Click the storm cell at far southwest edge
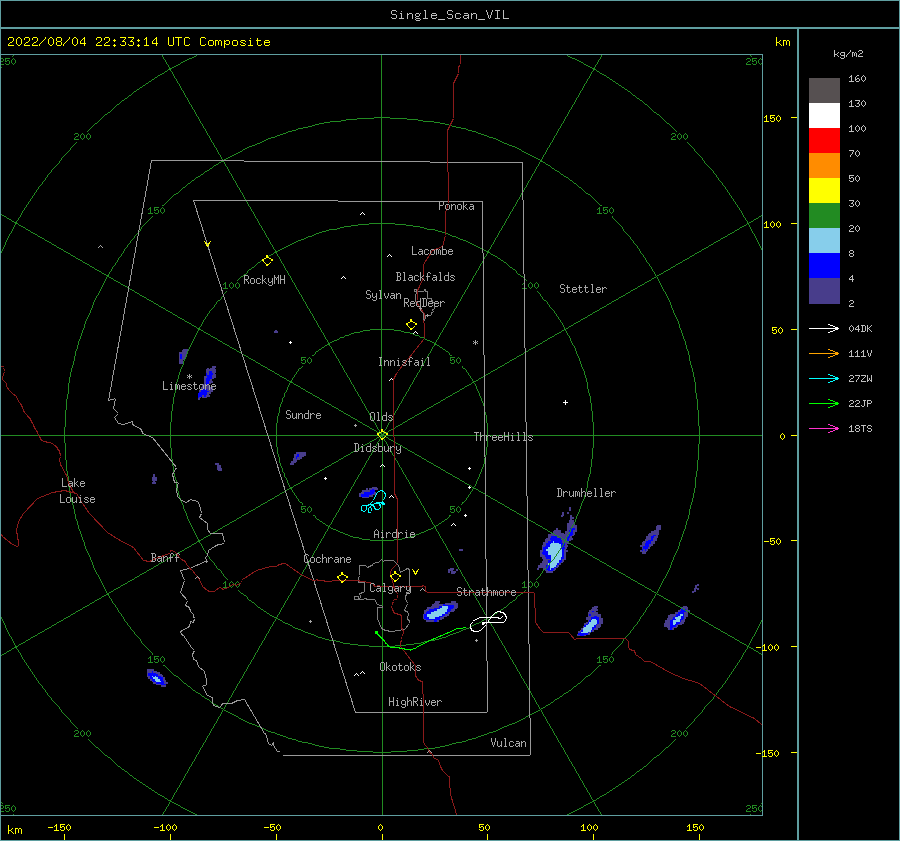The height and width of the screenshot is (841, 900). tap(157, 678)
